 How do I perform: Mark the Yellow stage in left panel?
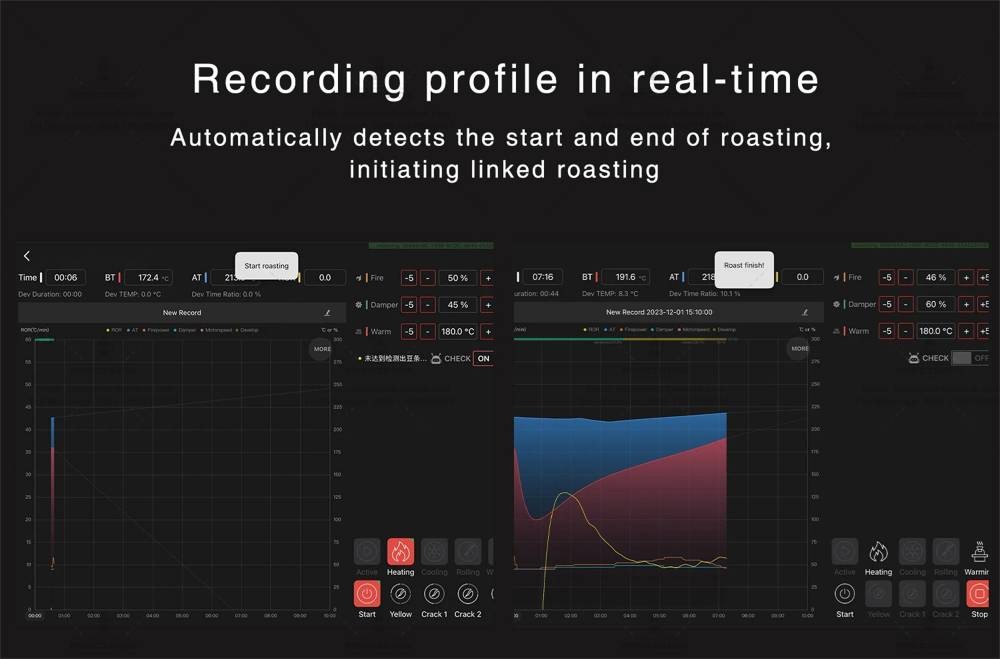(x=400, y=593)
